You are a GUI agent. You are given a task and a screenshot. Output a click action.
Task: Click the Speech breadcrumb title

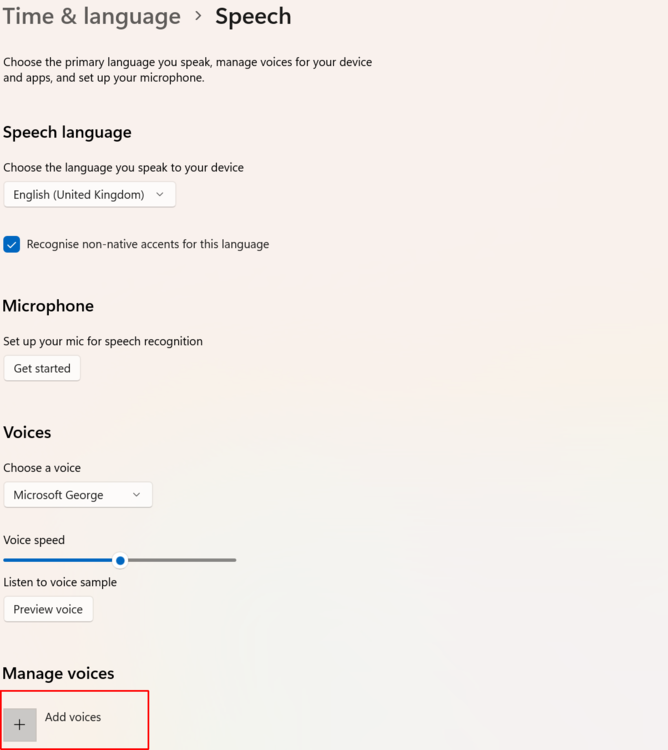pos(253,16)
